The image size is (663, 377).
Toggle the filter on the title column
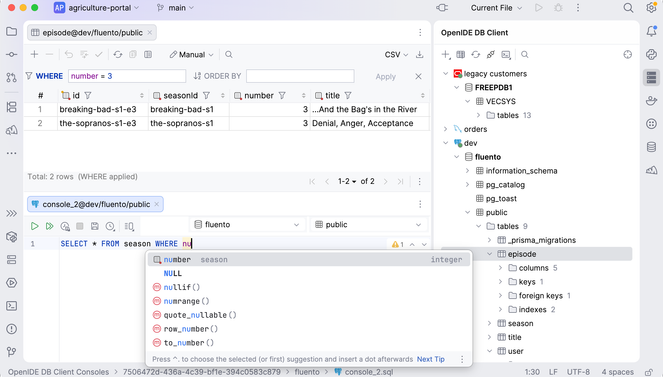(348, 96)
